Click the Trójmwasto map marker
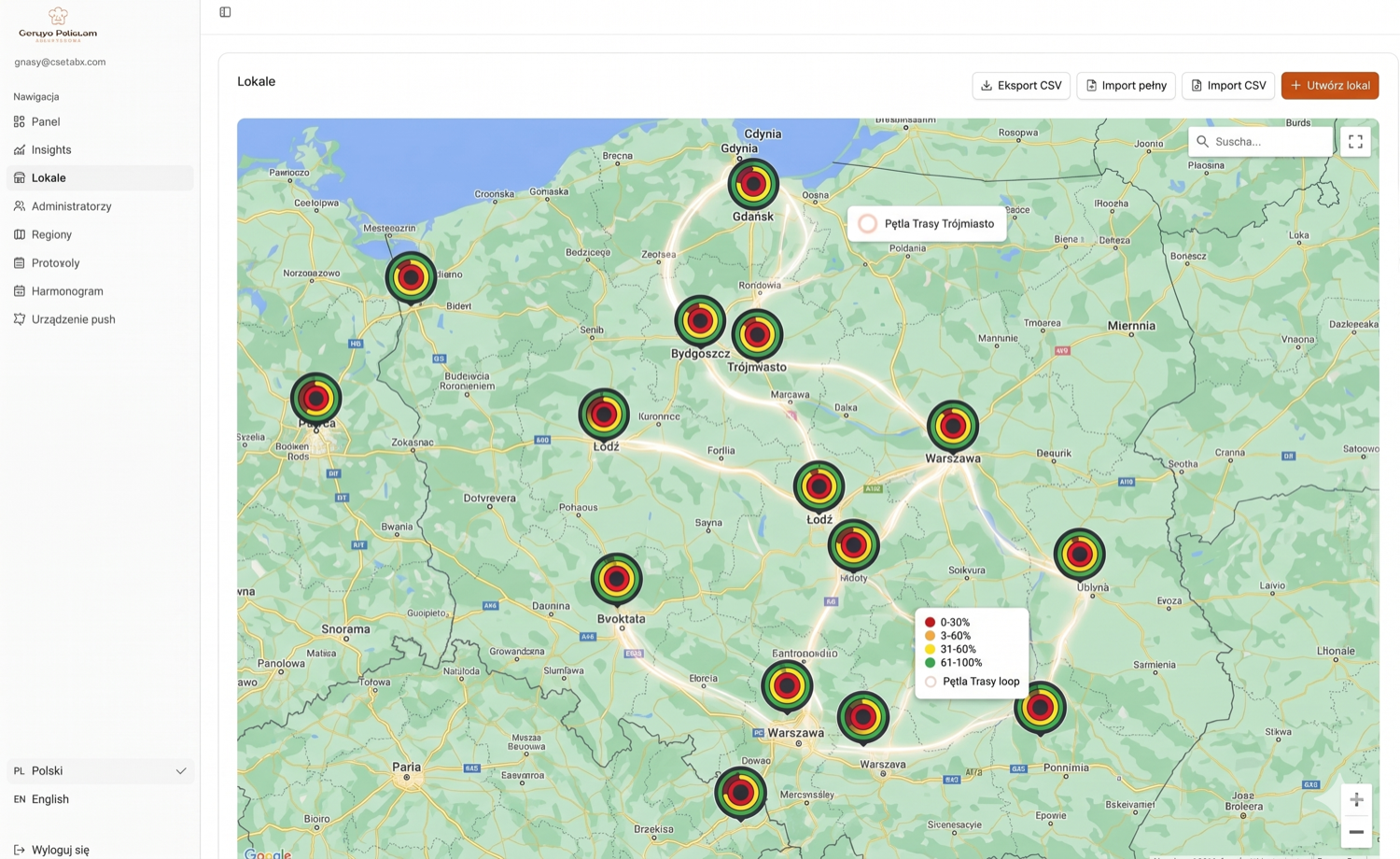The width and height of the screenshot is (1400, 859). (x=757, y=335)
